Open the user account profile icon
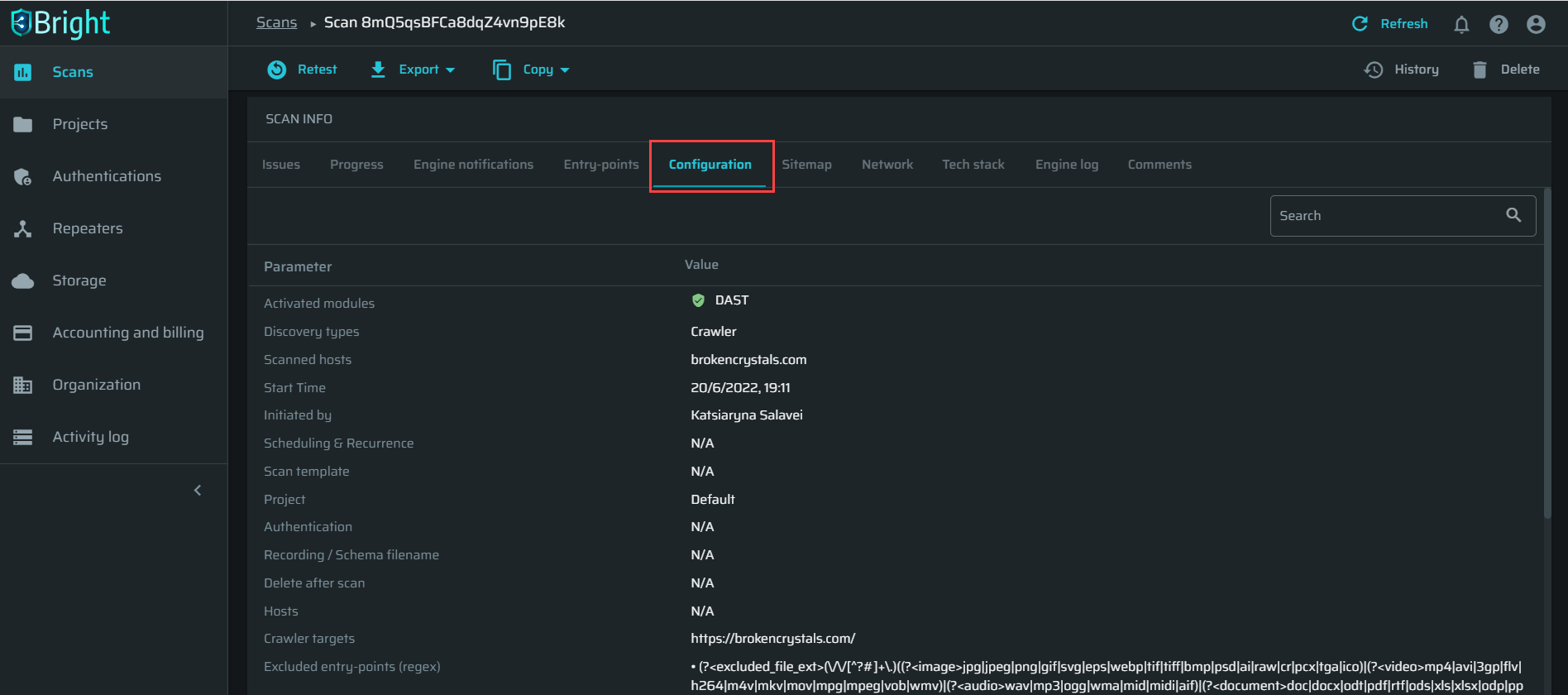Screen dimensions: 1568x695 coord(1536,25)
